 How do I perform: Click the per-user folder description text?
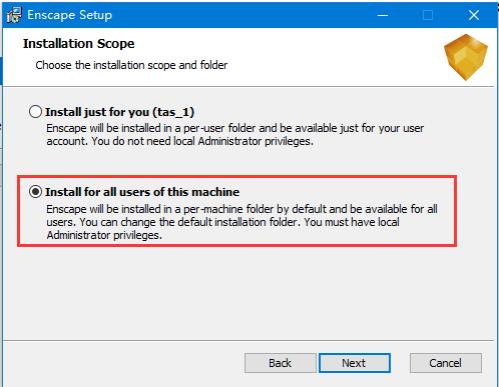click(x=235, y=135)
